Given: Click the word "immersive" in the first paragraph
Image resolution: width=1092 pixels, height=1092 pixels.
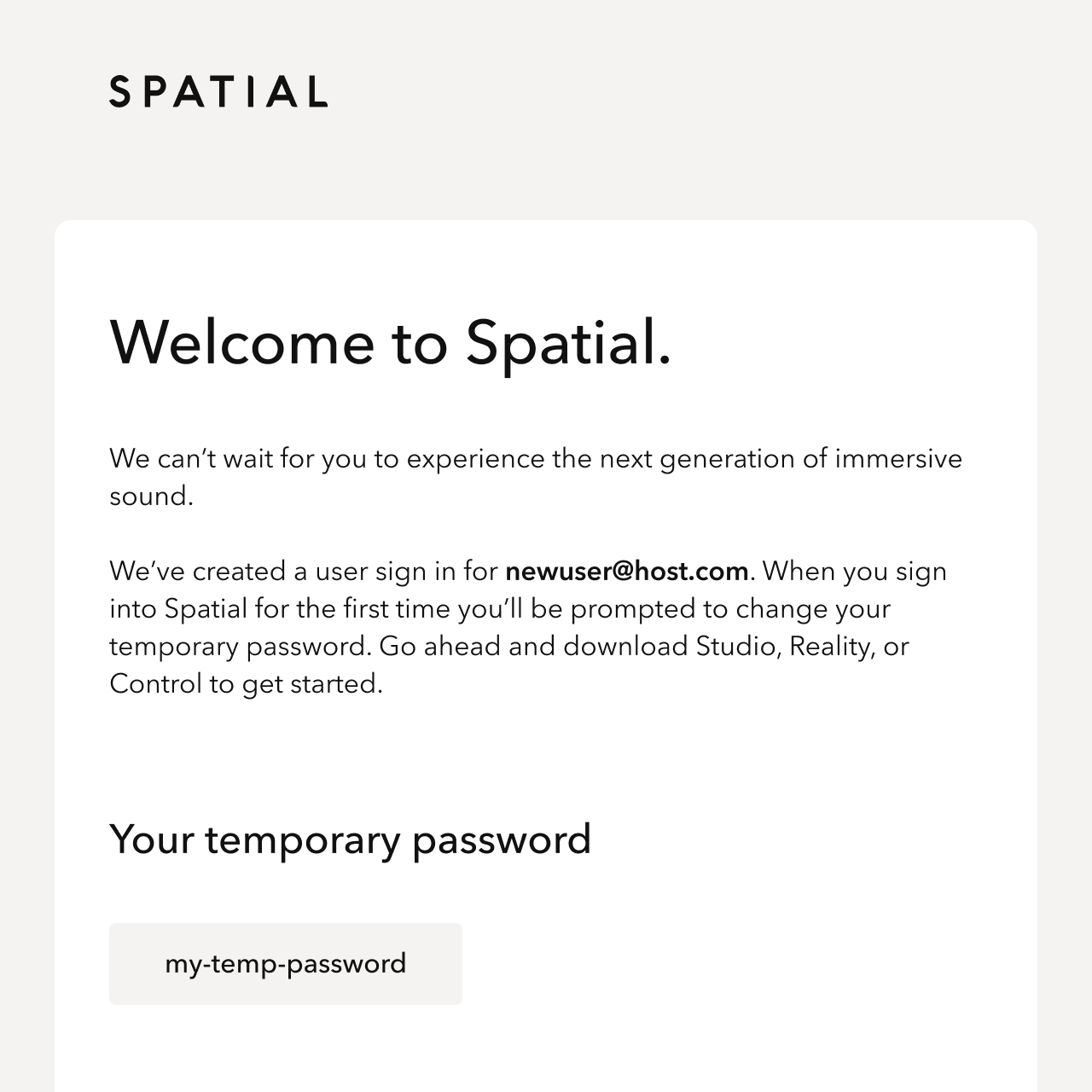Looking at the screenshot, I should coord(898,458).
